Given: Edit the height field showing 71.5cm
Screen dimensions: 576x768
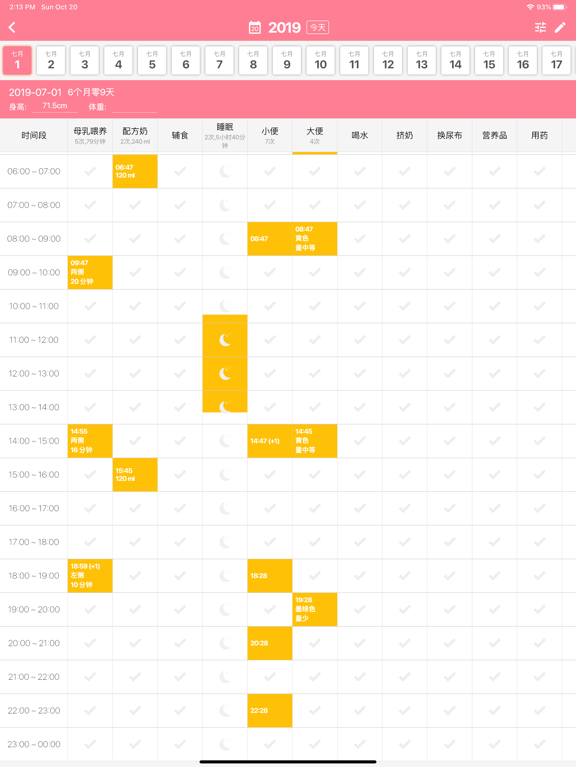Looking at the screenshot, I should [x=55, y=106].
